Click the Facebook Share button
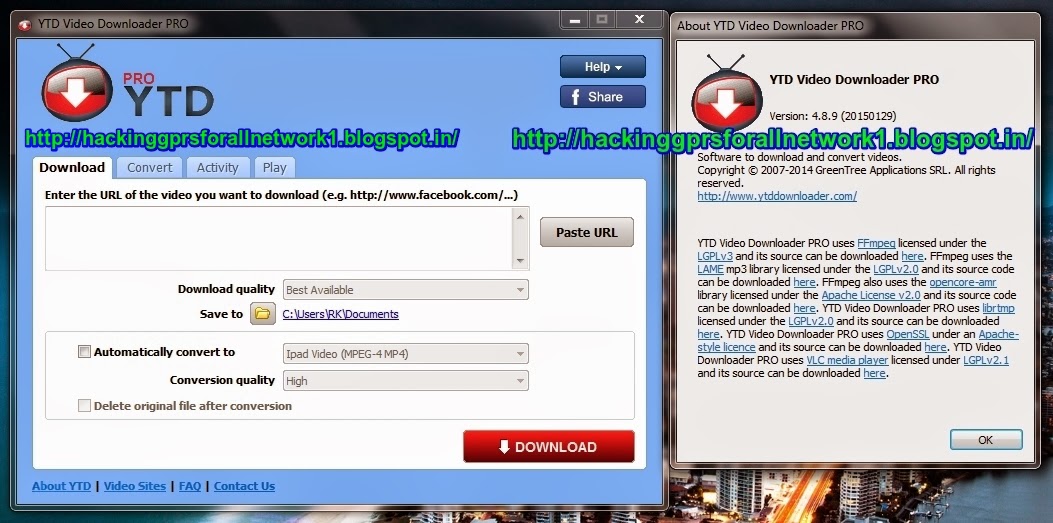1053x523 pixels. tap(602, 97)
